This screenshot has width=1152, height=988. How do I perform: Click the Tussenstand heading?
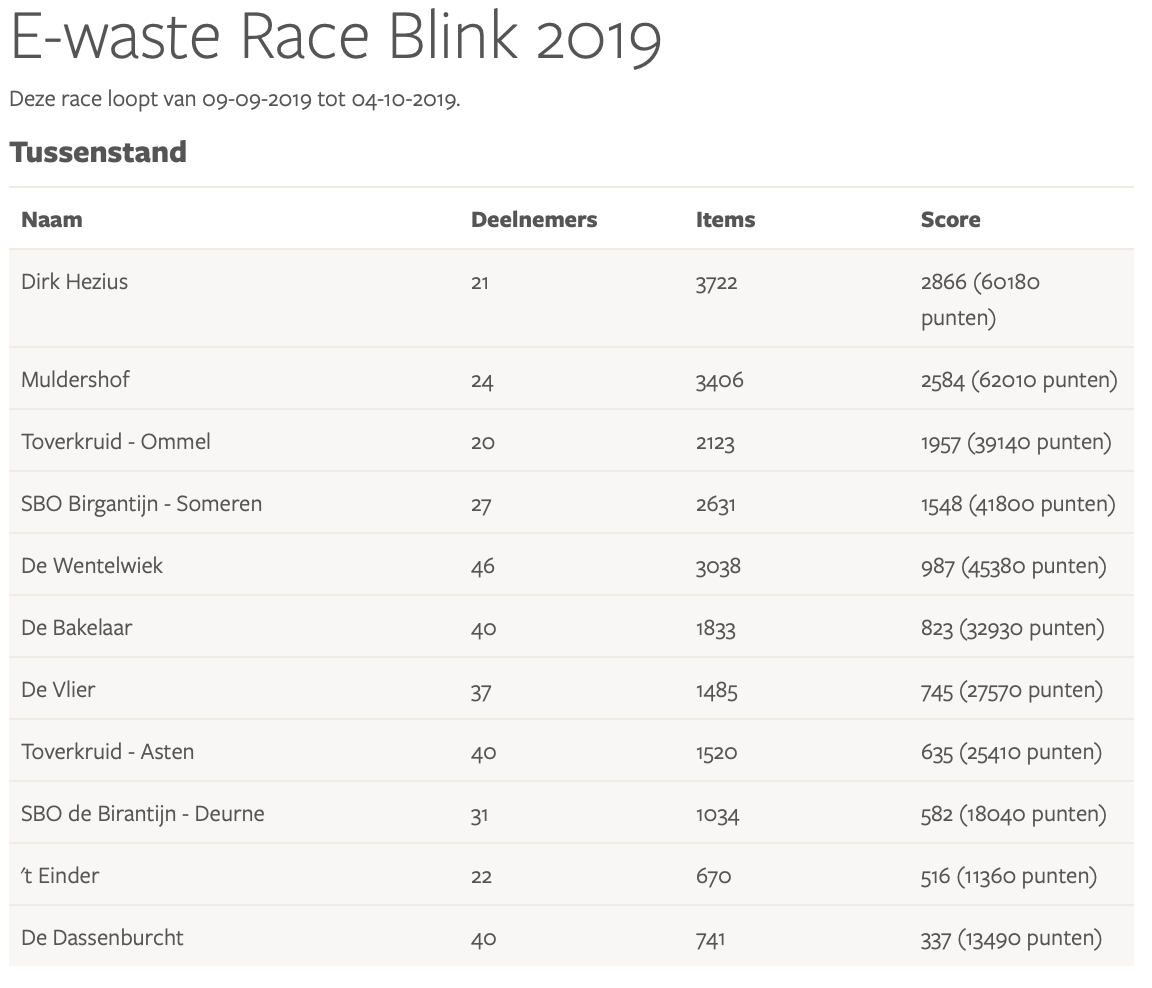(x=98, y=152)
